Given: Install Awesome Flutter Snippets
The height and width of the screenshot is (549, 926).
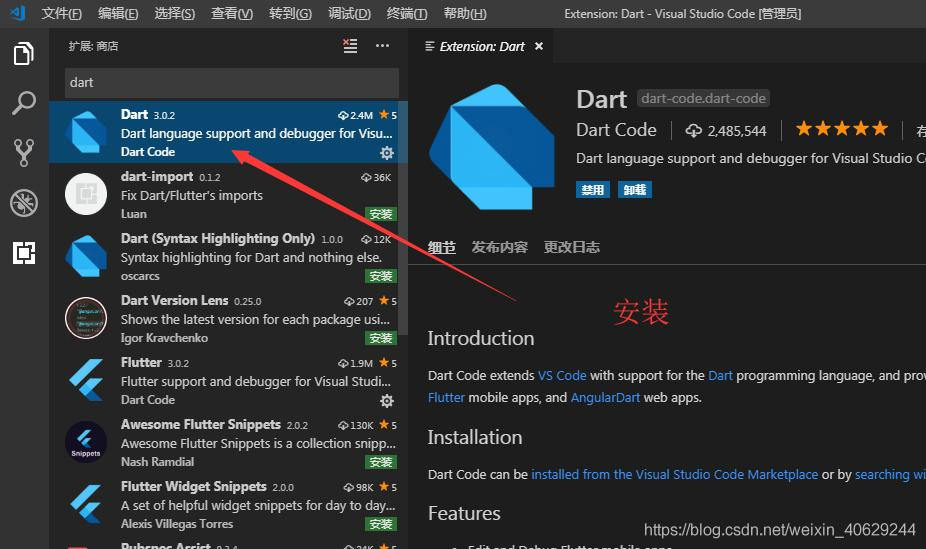Looking at the screenshot, I should pyautogui.click(x=381, y=462).
